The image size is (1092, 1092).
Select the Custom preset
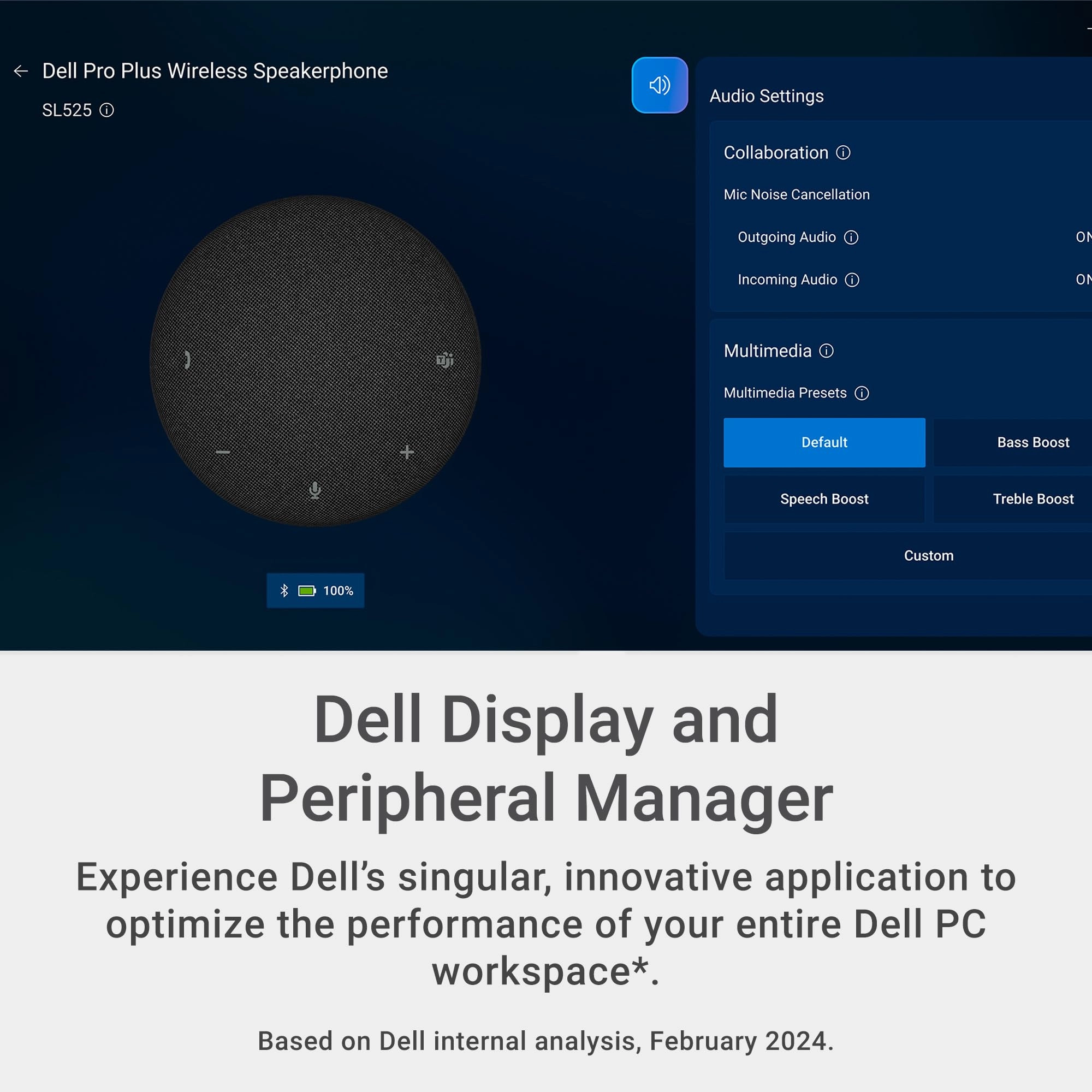click(x=908, y=556)
